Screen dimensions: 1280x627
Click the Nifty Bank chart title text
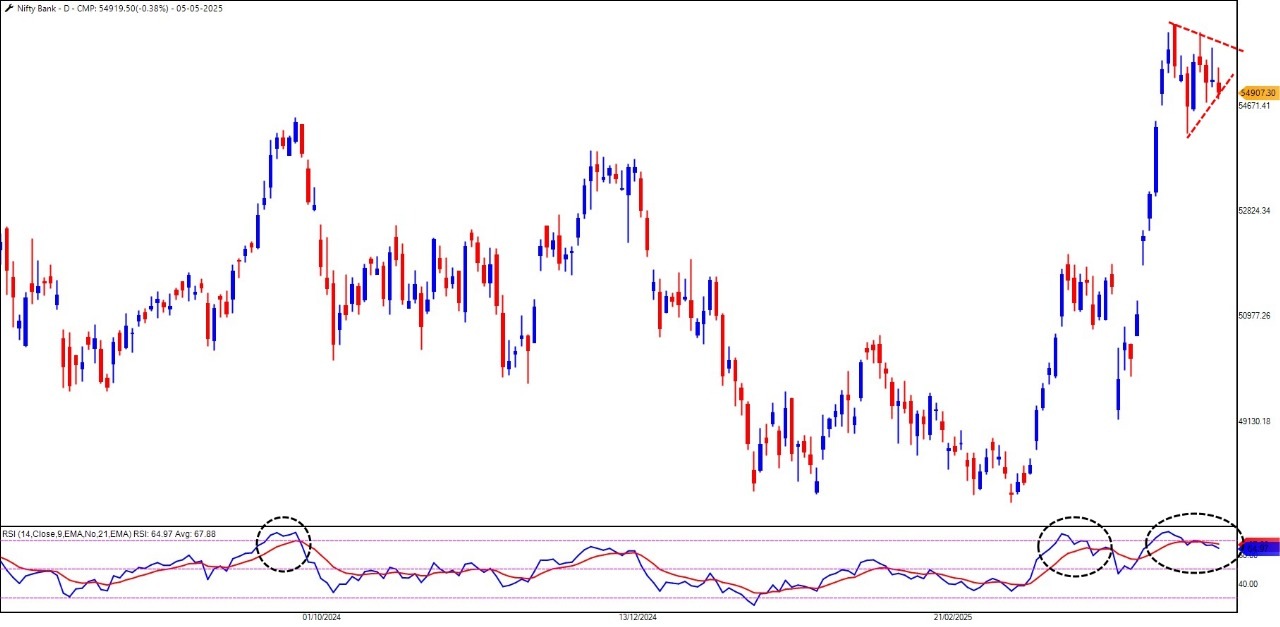39,7
